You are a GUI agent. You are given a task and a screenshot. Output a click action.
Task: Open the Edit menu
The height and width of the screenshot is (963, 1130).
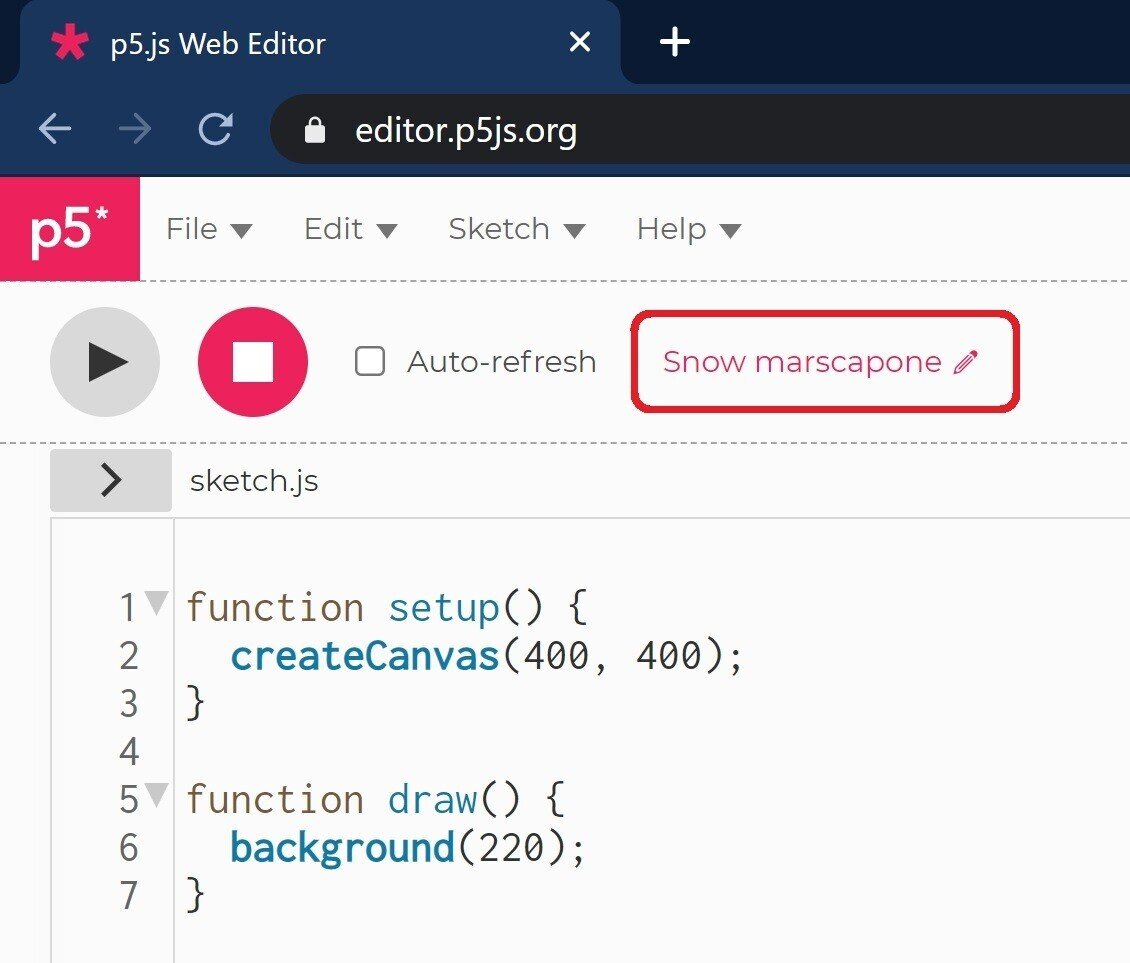350,229
